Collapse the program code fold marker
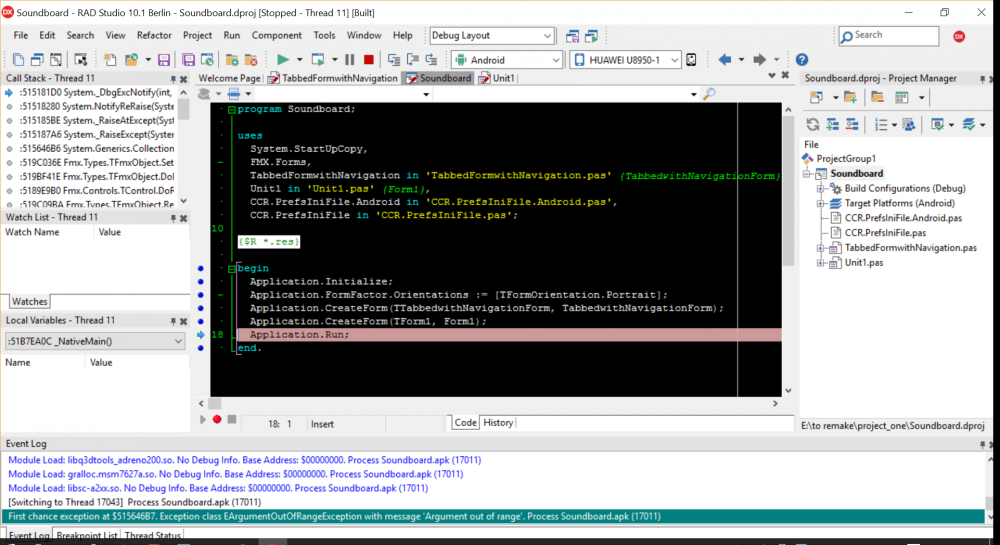 coord(232,110)
